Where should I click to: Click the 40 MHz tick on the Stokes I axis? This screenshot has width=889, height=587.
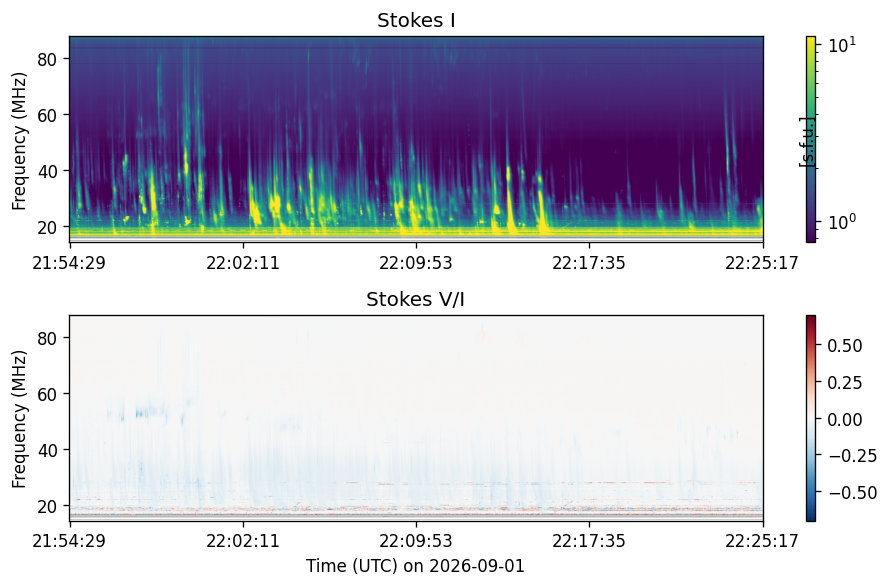coord(47,171)
